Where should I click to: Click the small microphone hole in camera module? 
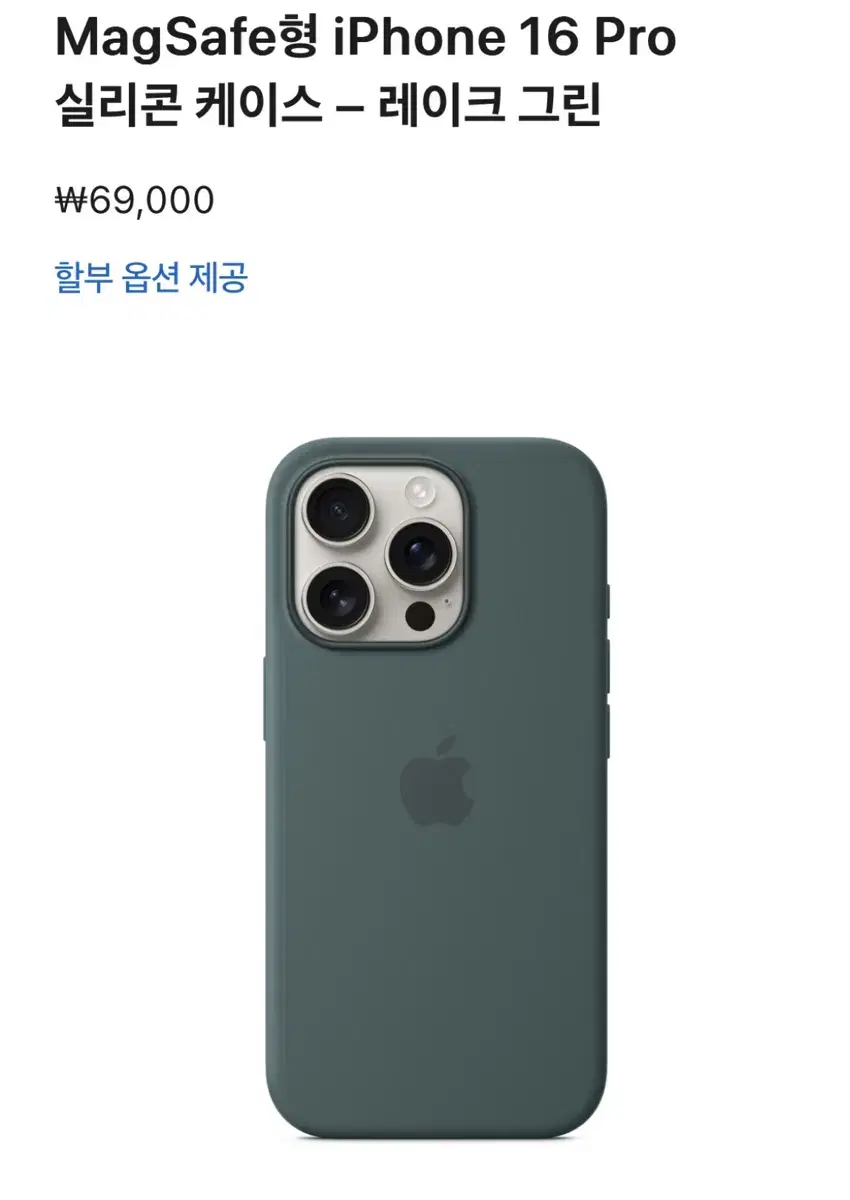pyautogui.click(x=446, y=603)
